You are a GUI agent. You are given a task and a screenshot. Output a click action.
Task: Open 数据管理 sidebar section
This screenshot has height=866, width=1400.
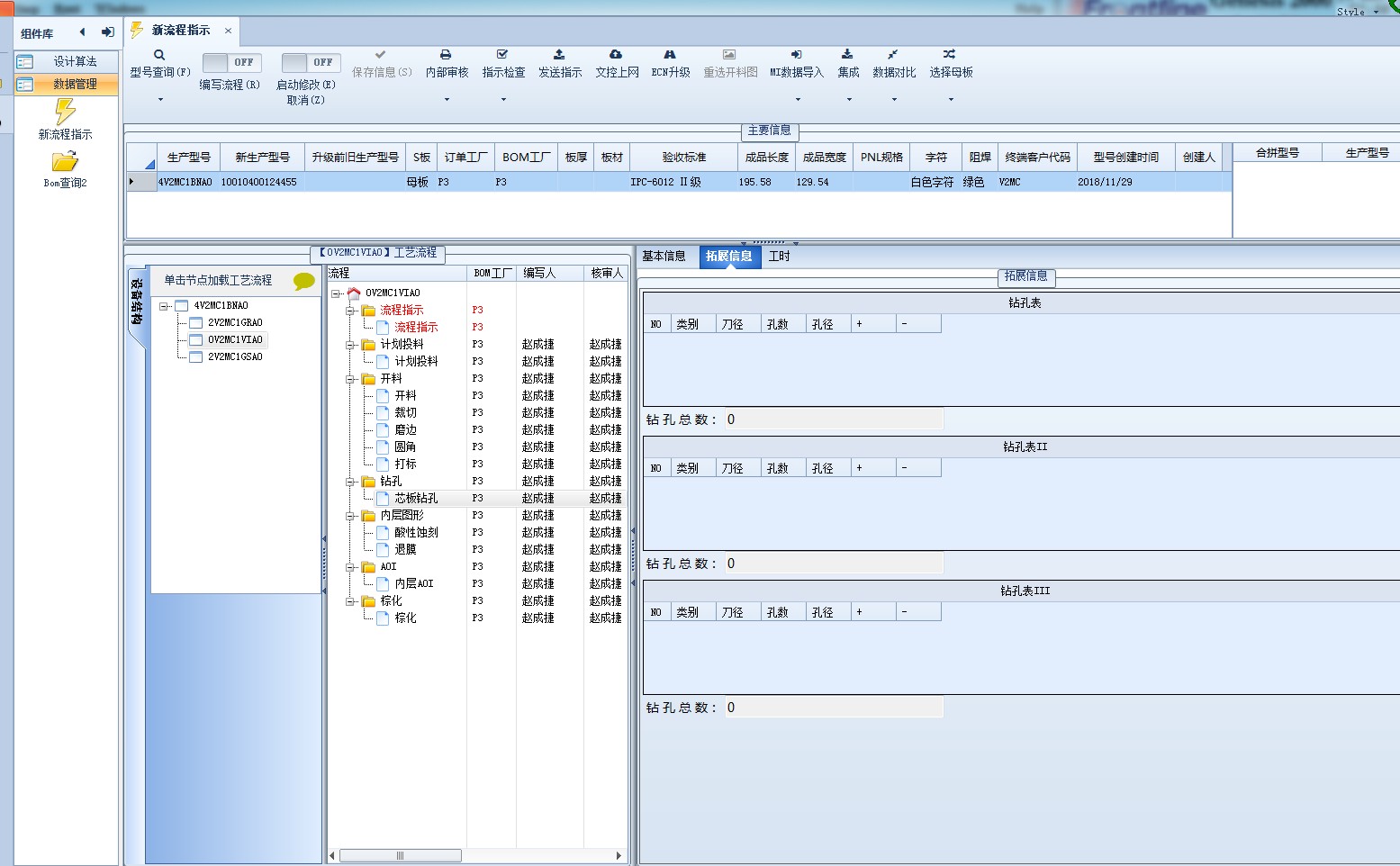(67, 84)
